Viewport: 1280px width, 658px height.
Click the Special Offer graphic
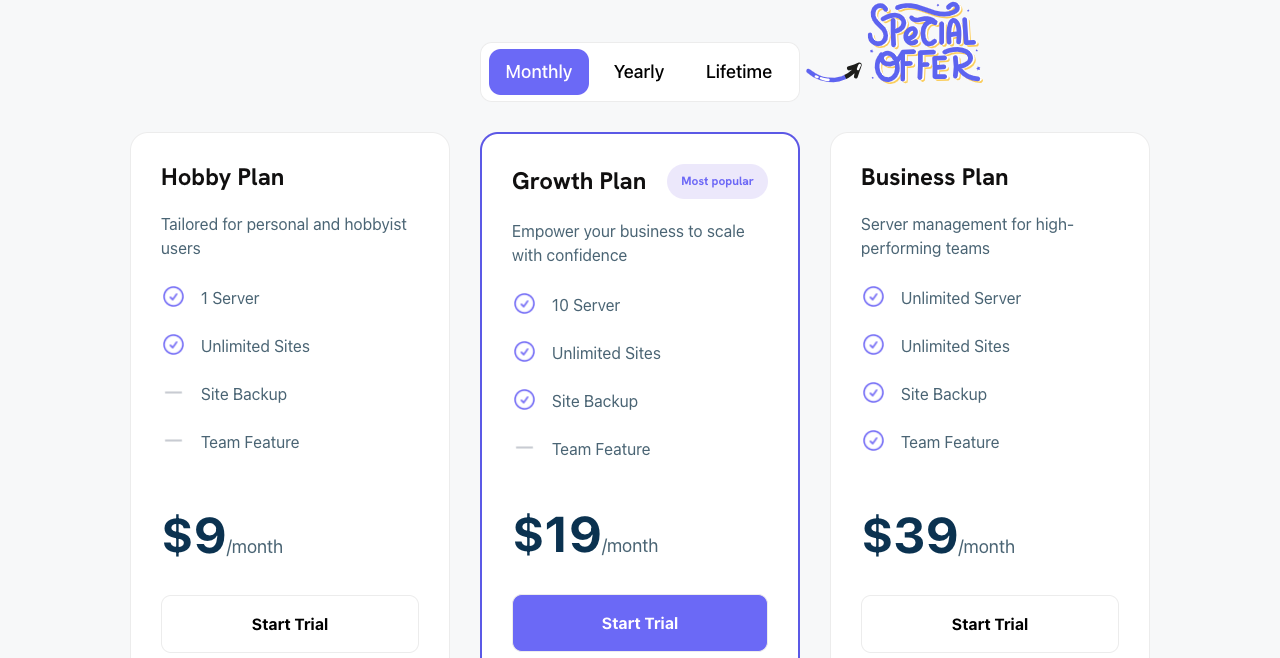tap(923, 44)
